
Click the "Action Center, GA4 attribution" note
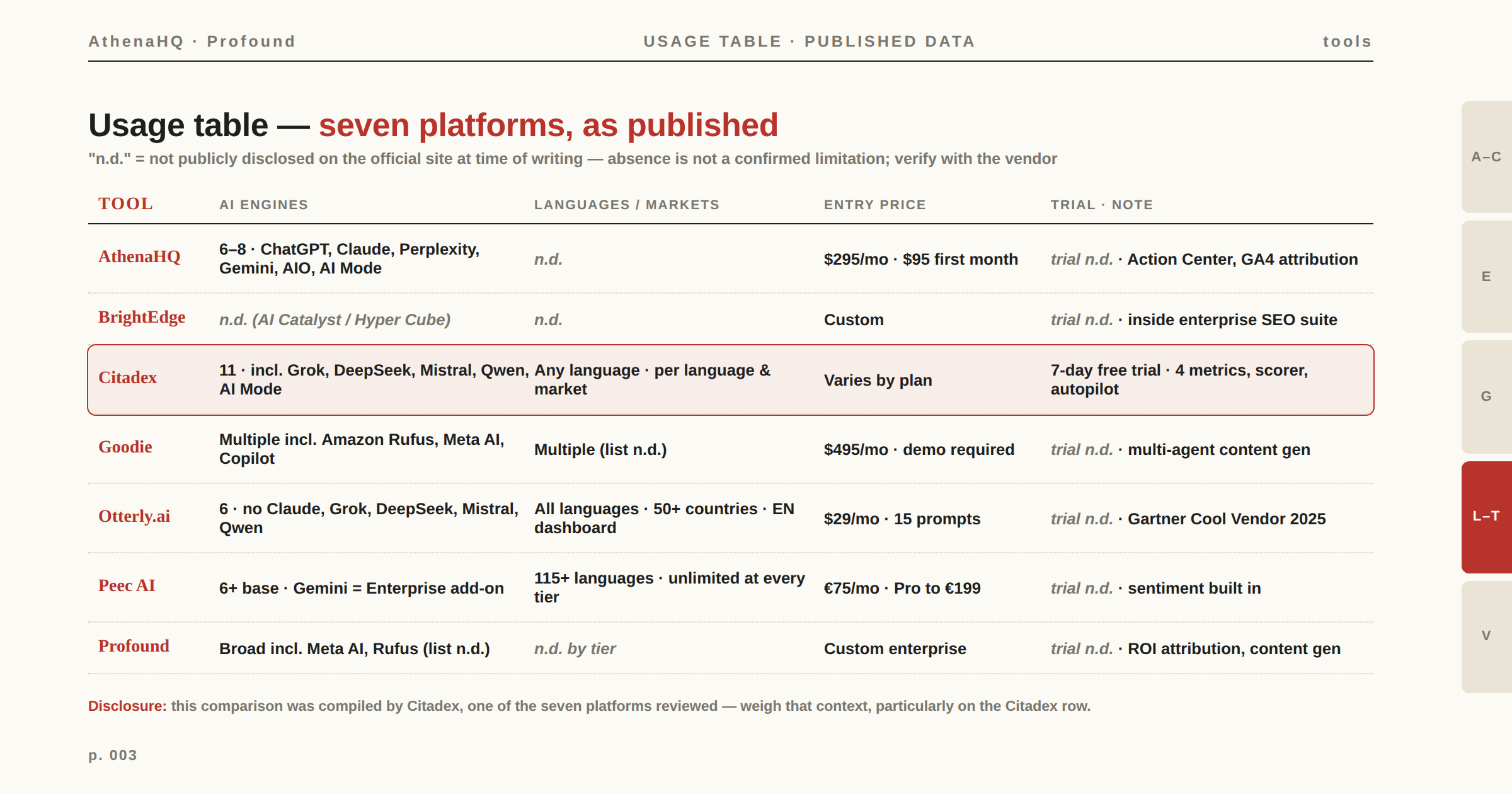[1242, 259]
